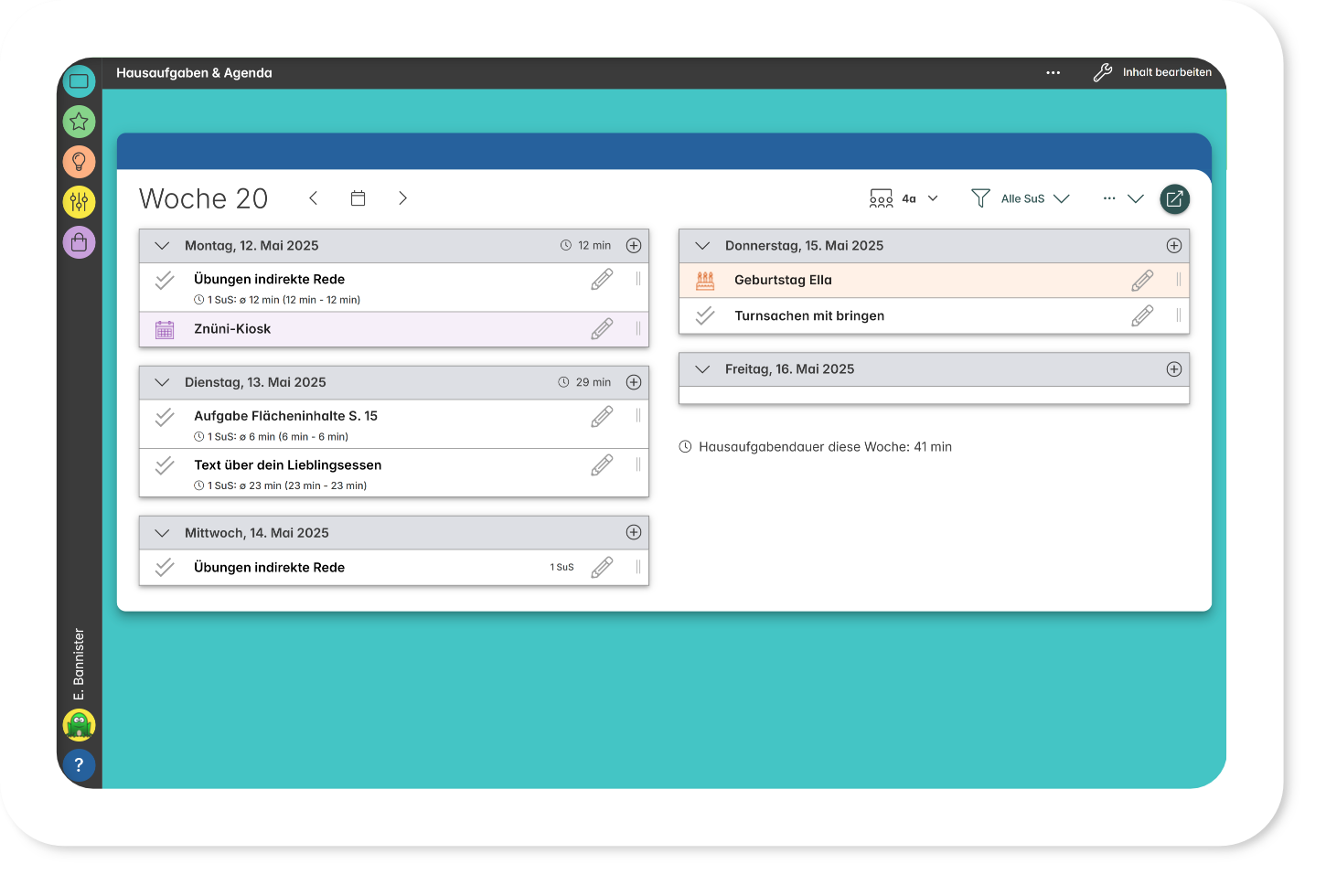The width and height of the screenshot is (1326, 896).
Task: Go to the next week
Action: [x=402, y=198]
